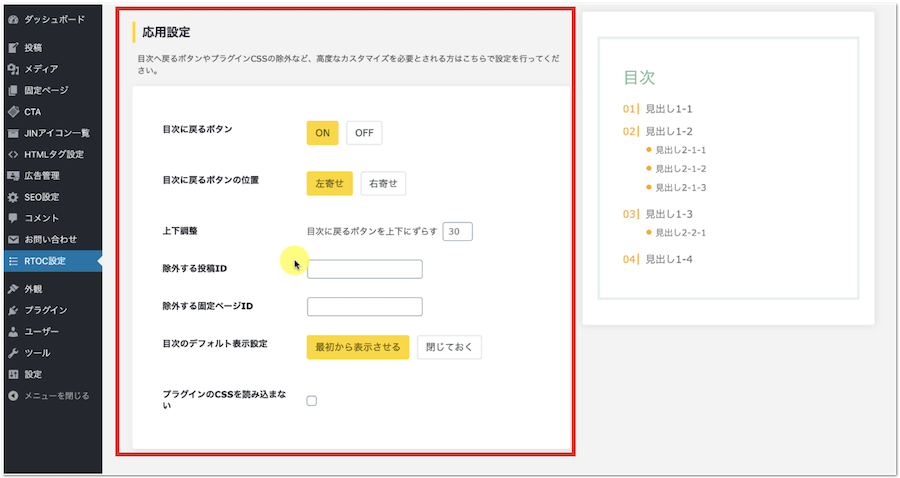Click the 上下調整 number field

[457, 231]
